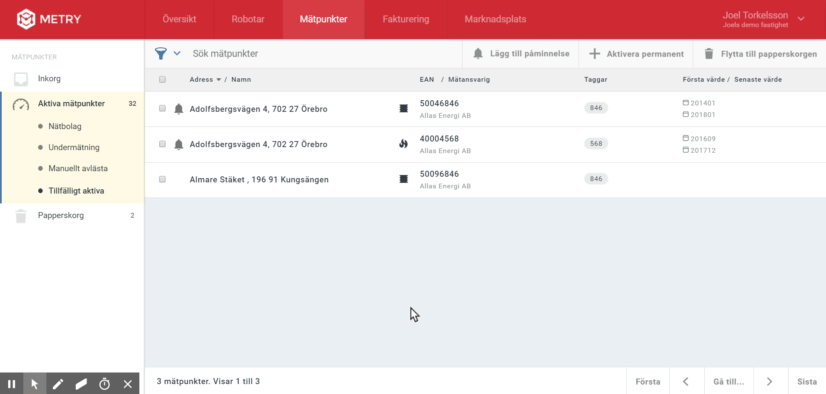Click the Inkorg inbox icon
Image resolution: width=826 pixels, height=394 pixels.
[21, 80]
